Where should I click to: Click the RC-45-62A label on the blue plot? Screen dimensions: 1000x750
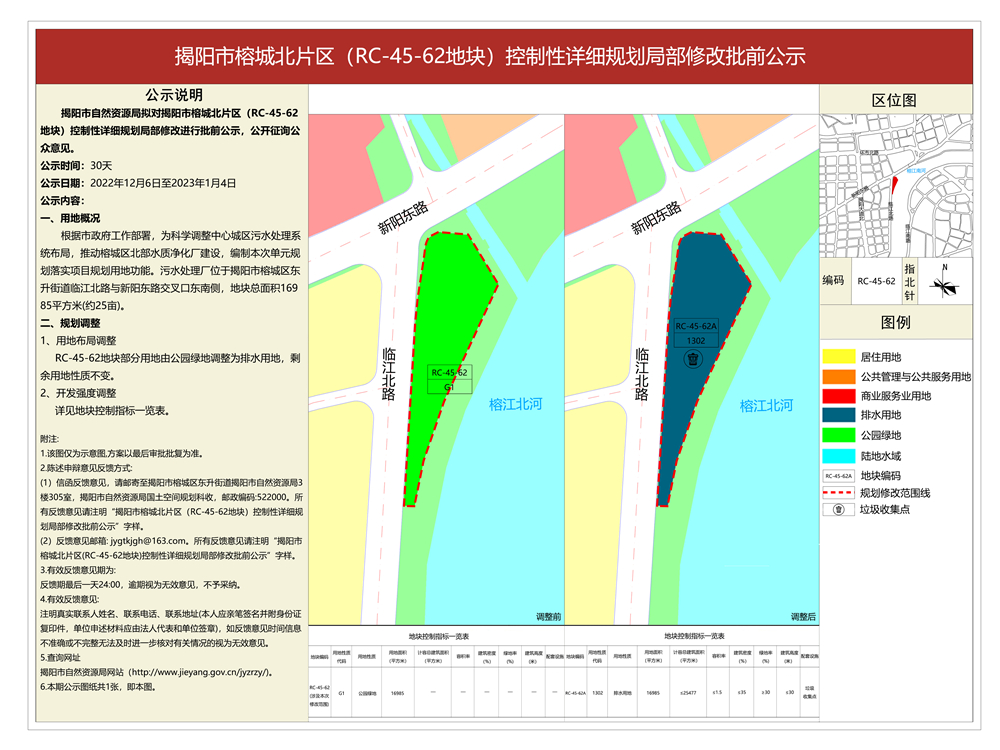[696, 326]
